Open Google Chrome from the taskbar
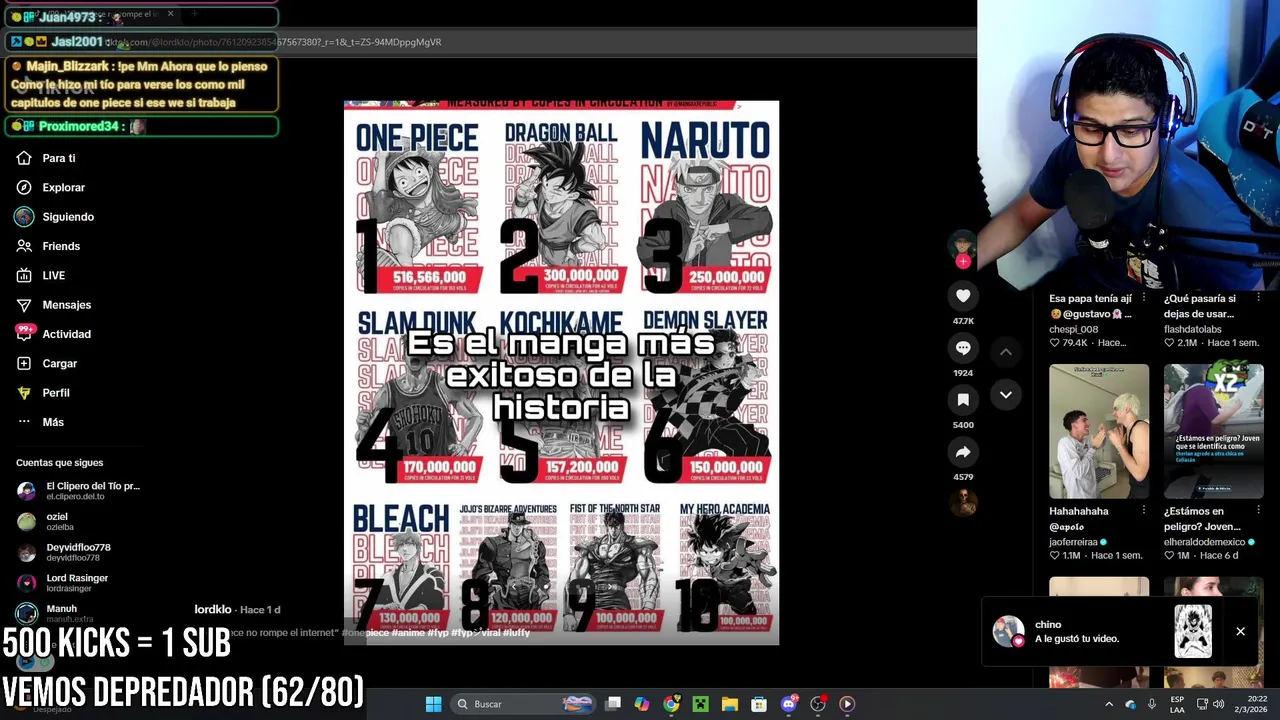 click(671, 704)
